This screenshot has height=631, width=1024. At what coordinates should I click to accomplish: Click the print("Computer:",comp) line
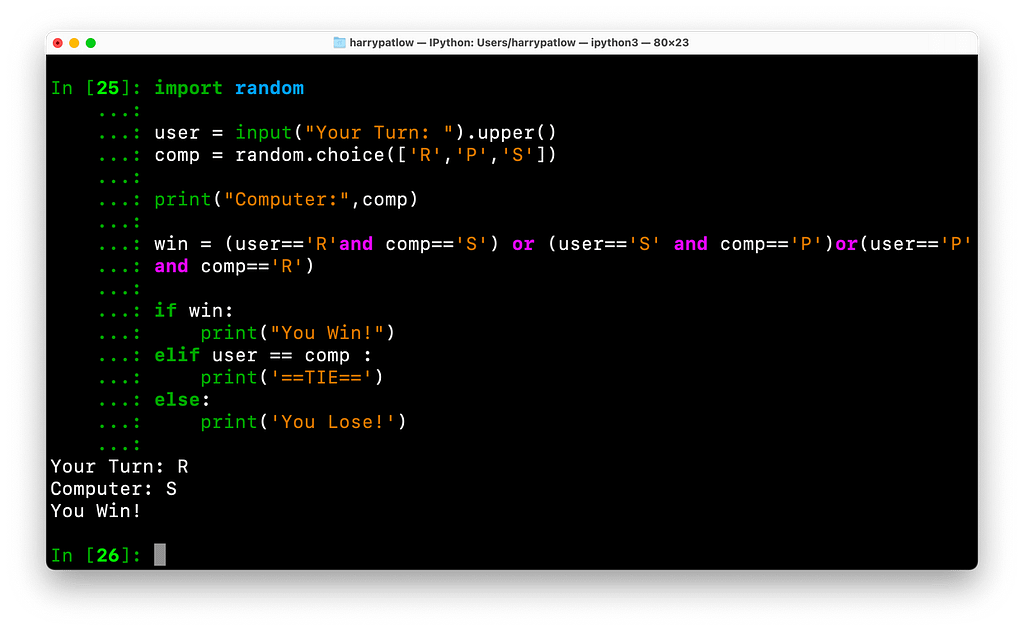[286, 199]
